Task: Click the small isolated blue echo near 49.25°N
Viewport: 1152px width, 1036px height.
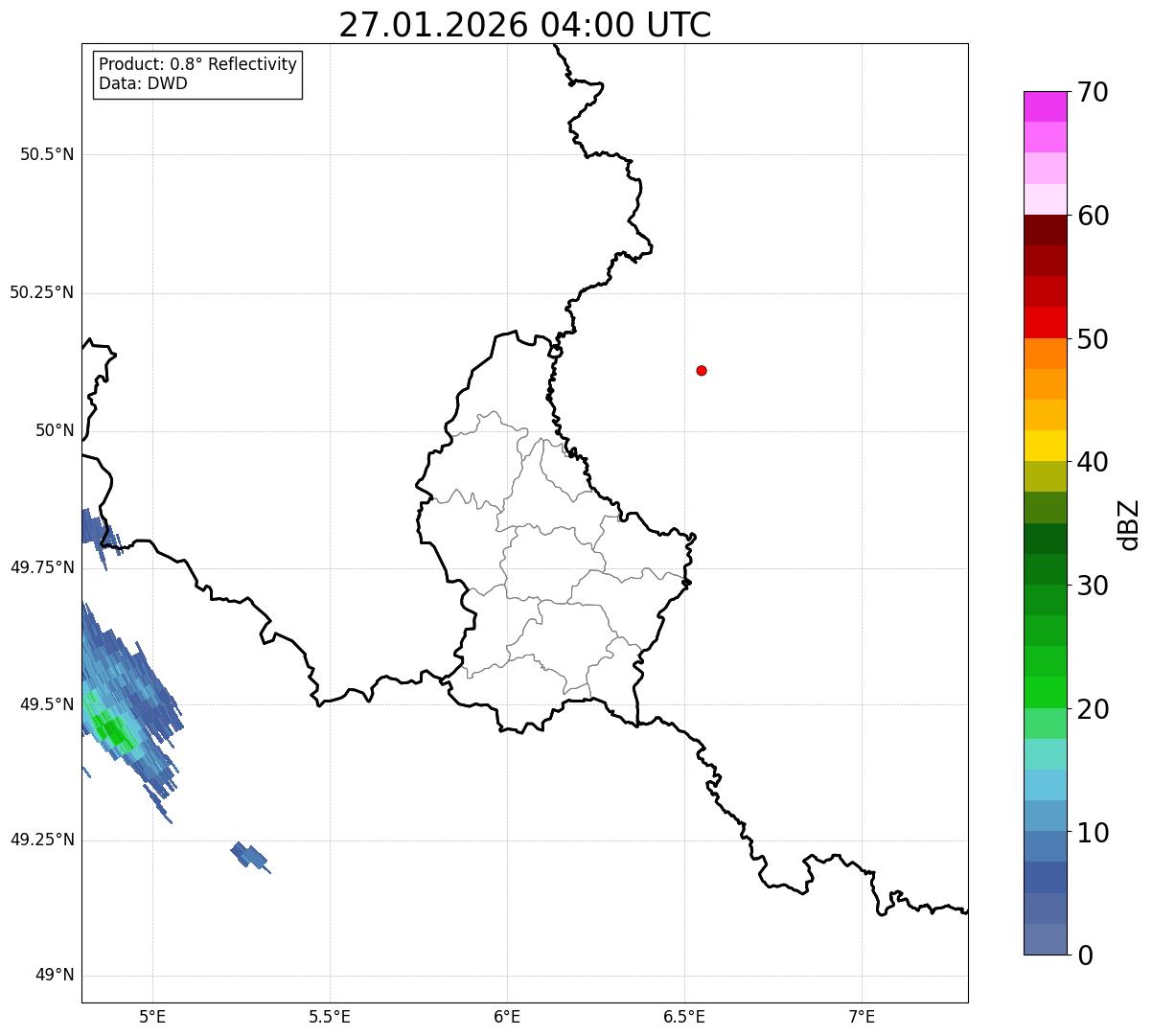Action: pyautogui.click(x=250, y=857)
